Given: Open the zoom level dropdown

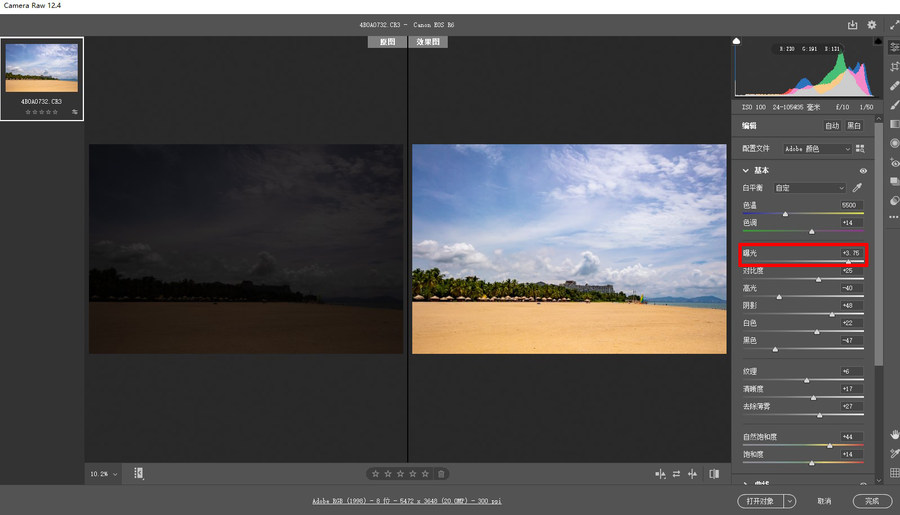Looking at the screenshot, I should pos(103,474).
